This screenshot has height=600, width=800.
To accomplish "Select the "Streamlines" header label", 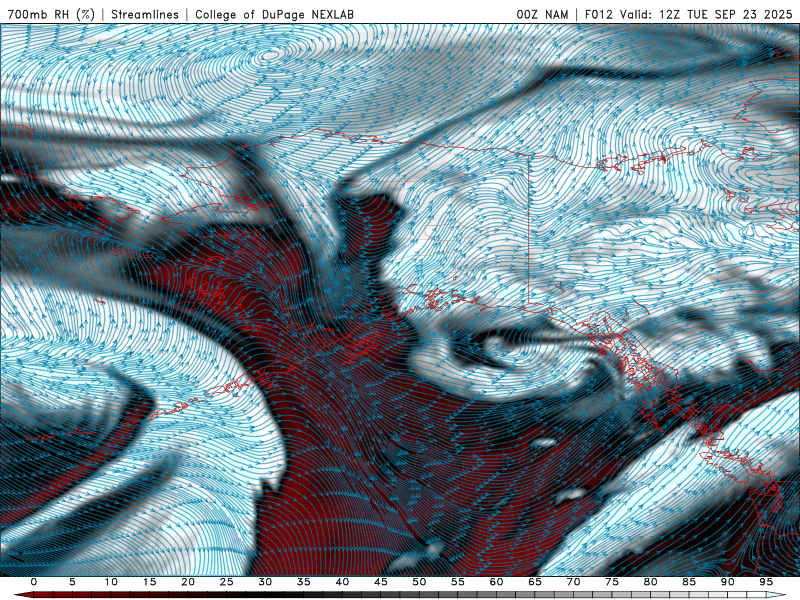I will [145, 15].
